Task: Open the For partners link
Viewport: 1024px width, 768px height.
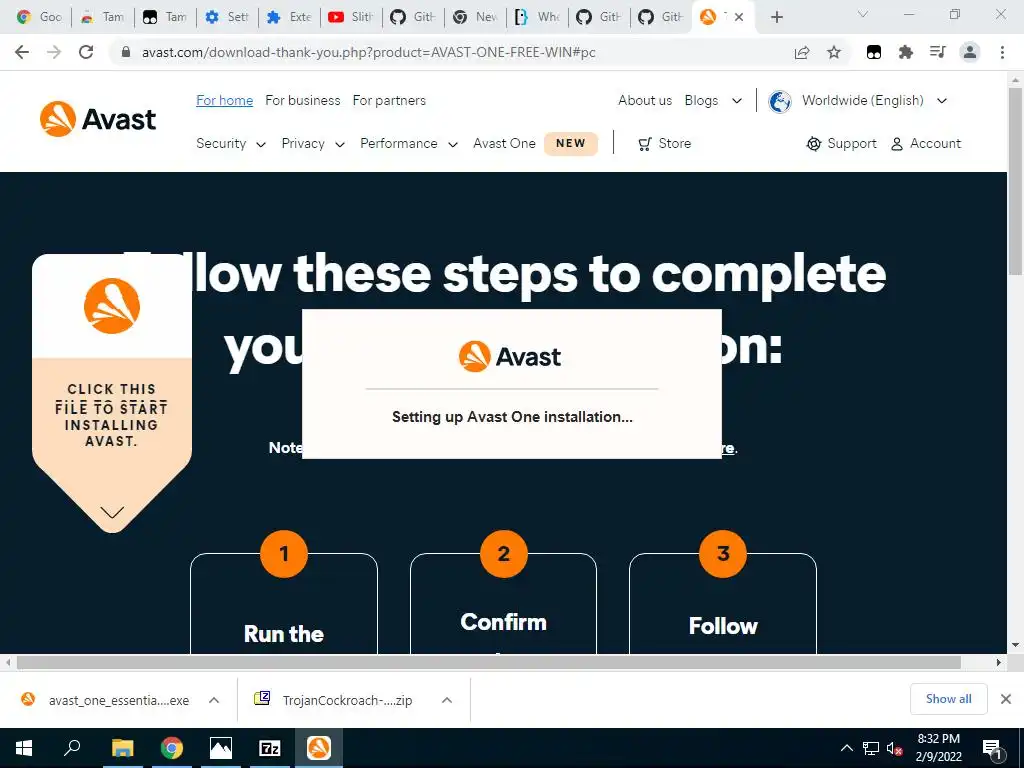Action: (389, 101)
